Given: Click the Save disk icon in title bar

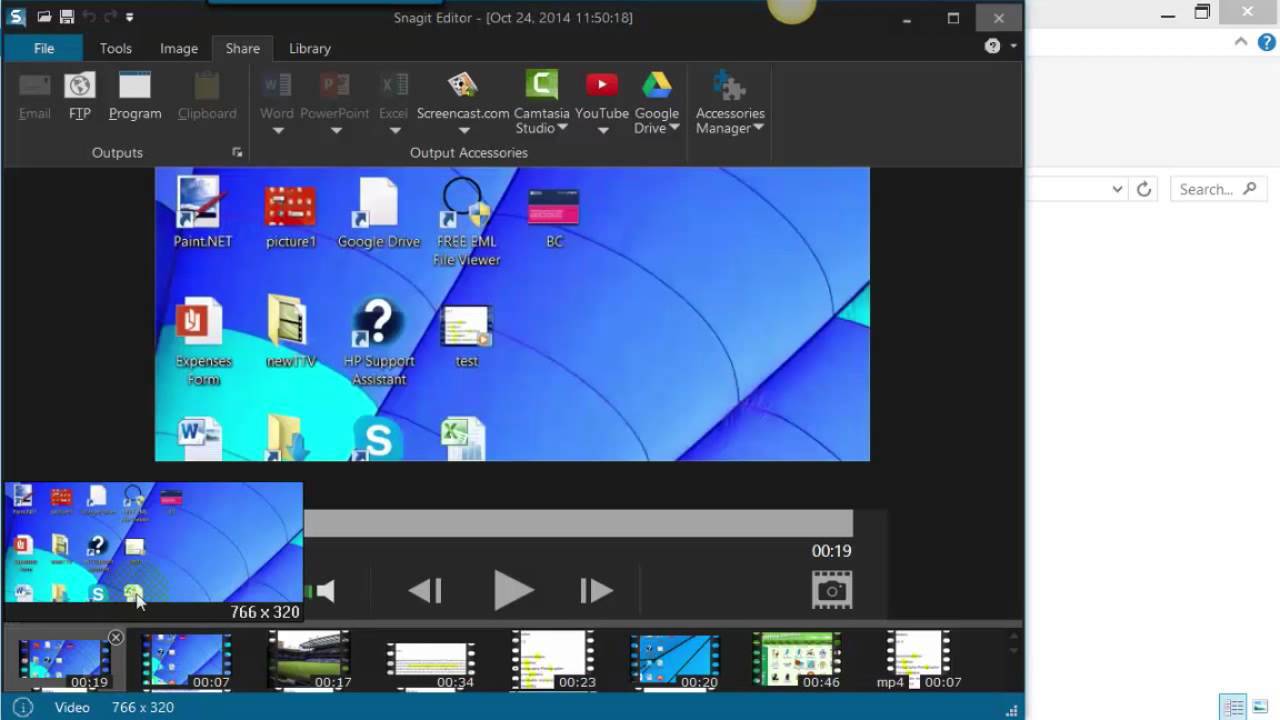Looking at the screenshot, I should tap(67, 17).
